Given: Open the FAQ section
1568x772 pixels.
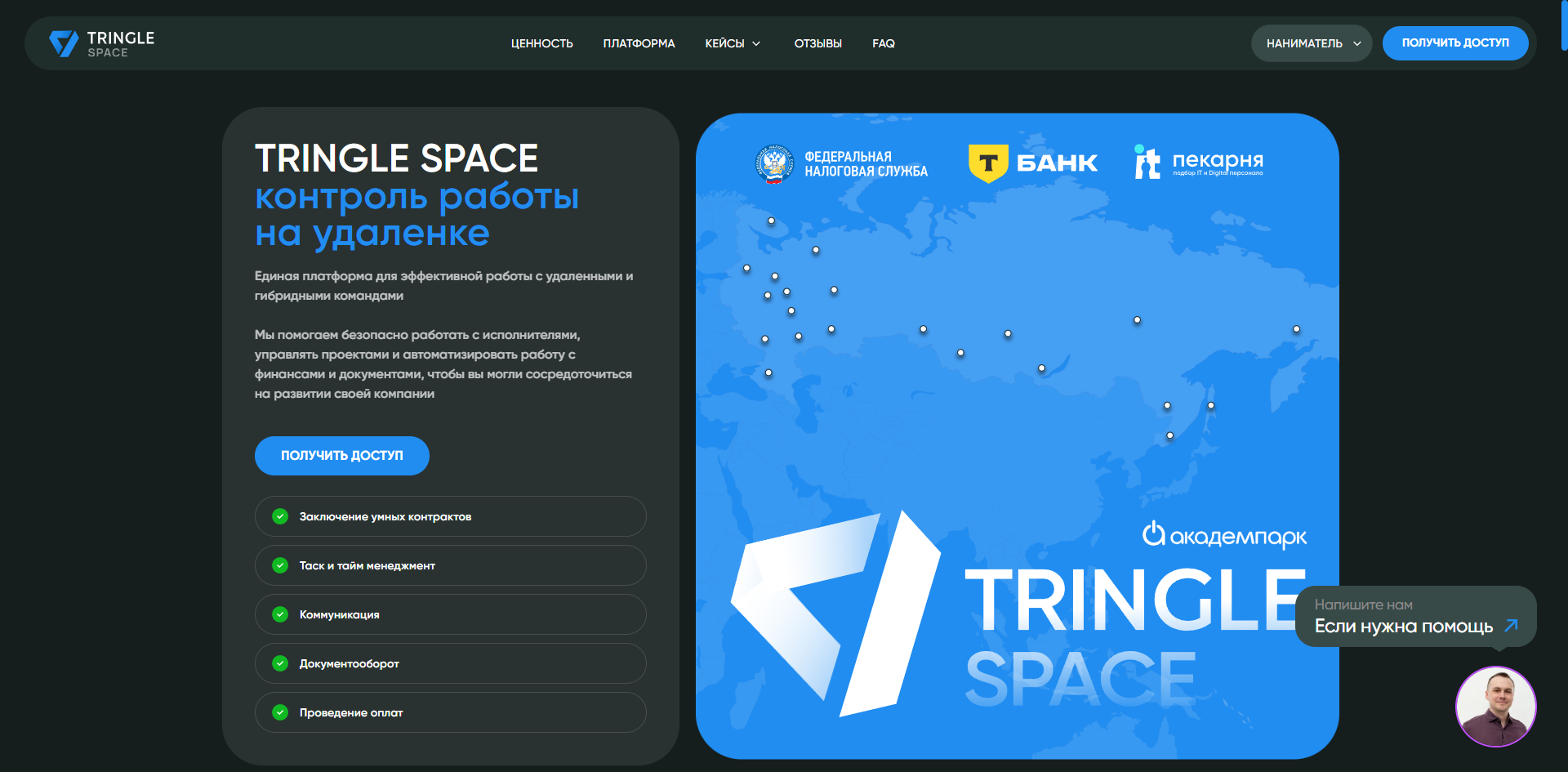Looking at the screenshot, I should pyautogui.click(x=884, y=43).
